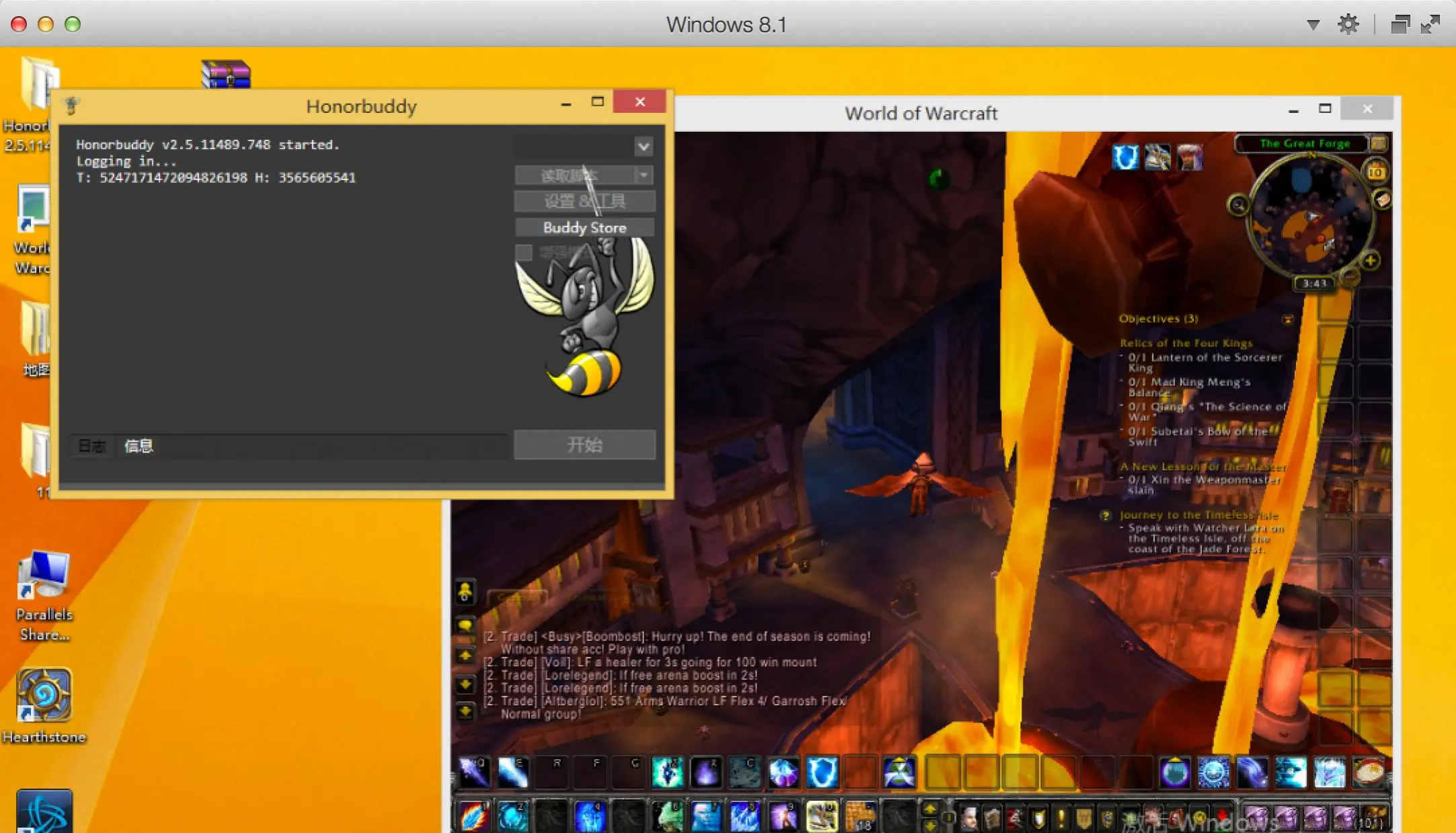Open the 读取脚本 split dropdown arrow
1456x833 pixels.
(x=644, y=175)
